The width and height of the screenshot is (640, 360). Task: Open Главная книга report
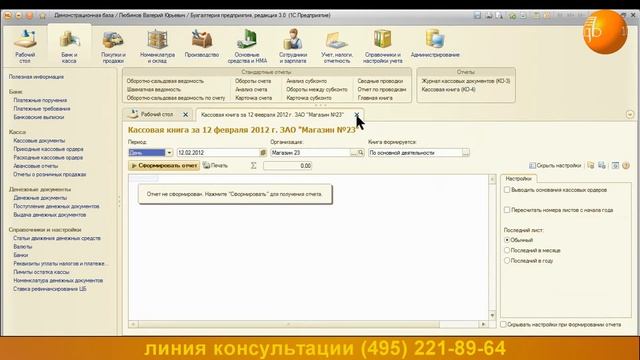375,98
